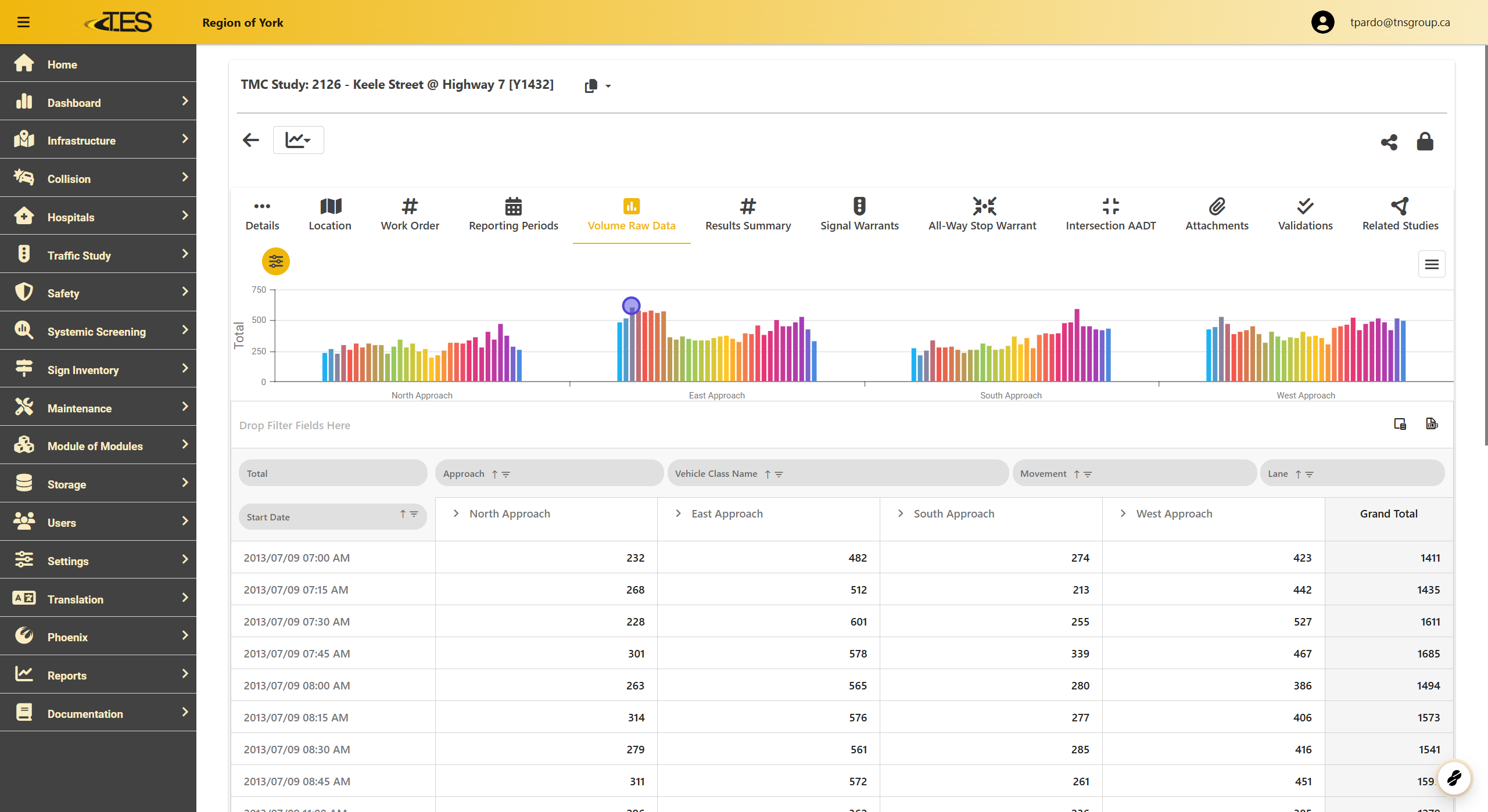Click the Vehicle Class Name field chip

[x=716, y=473]
